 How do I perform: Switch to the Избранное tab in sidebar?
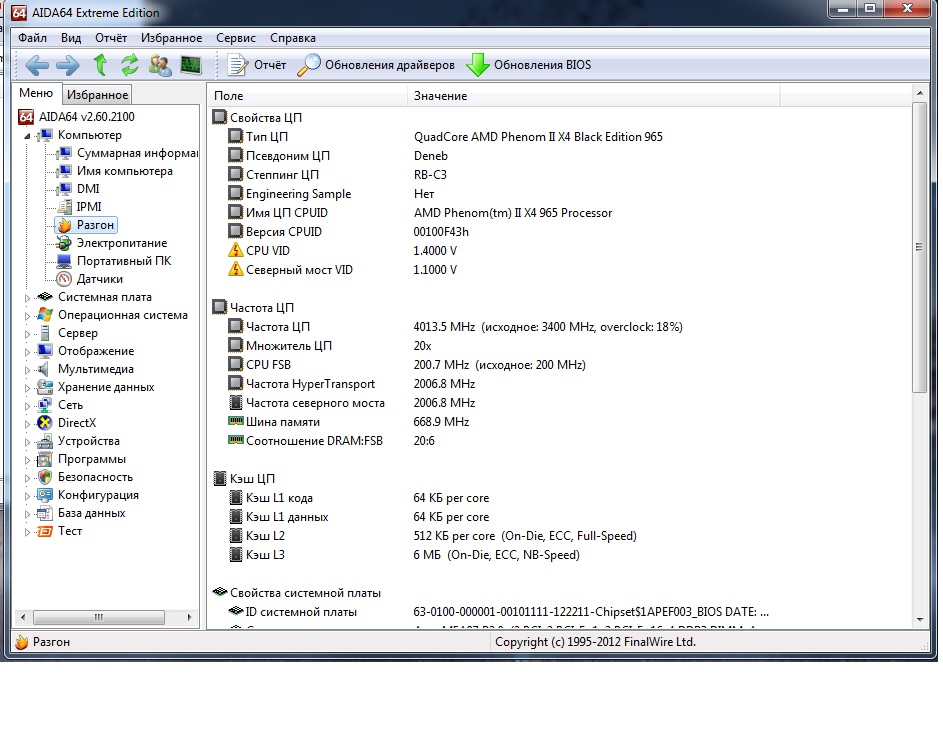[x=97, y=94]
